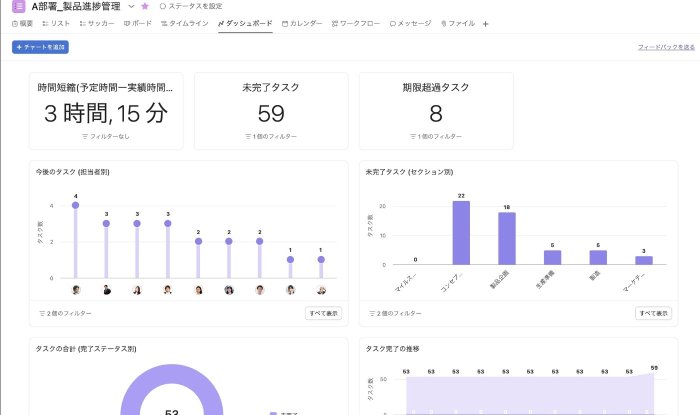Viewport: 700px width, 415px height.
Task: Open the ファイル tab
Action: pyautogui.click(x=458, y=23)
